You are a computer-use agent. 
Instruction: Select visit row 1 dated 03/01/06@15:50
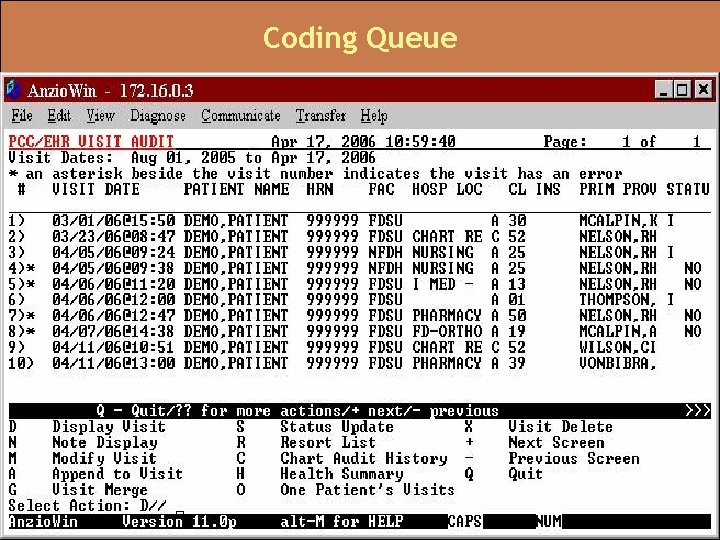point(359,221)
